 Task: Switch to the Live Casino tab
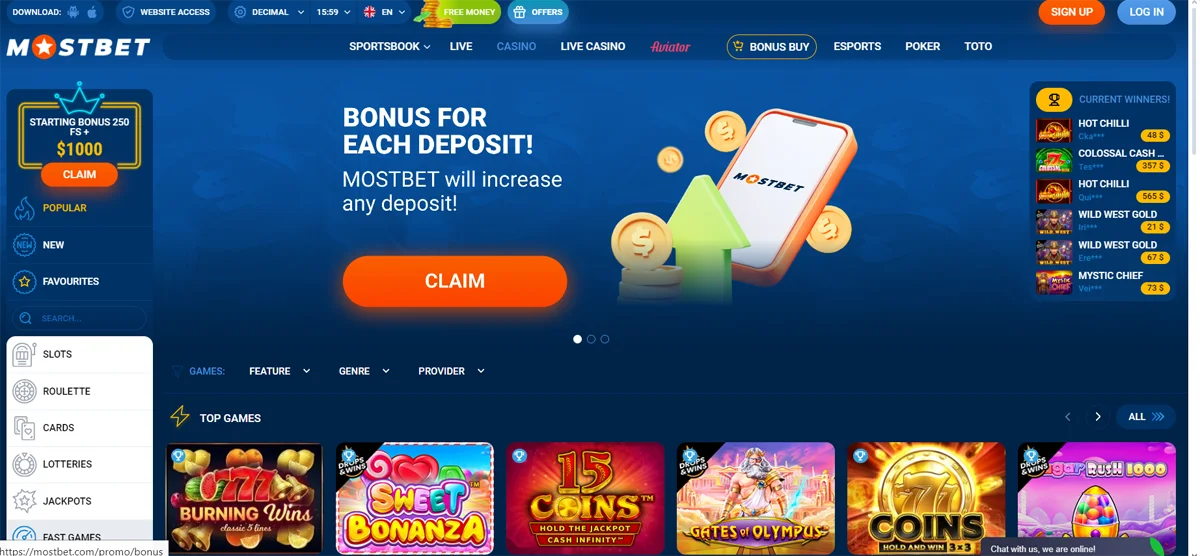(x=593, y=46)
